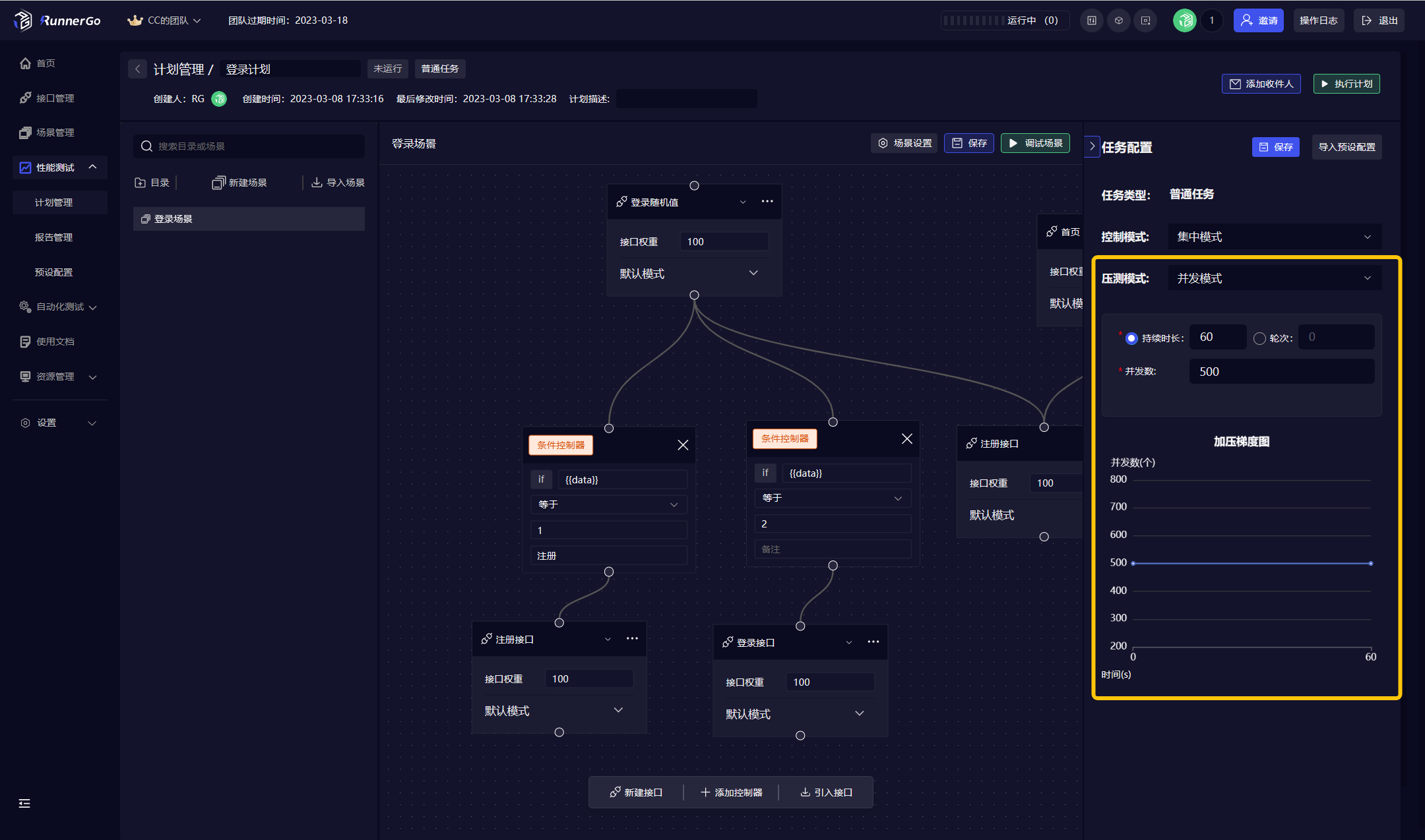Click the third top bar icon before the avatar
The width and height of the screenshot is (1425, 840).
[x=1146, y=20]
